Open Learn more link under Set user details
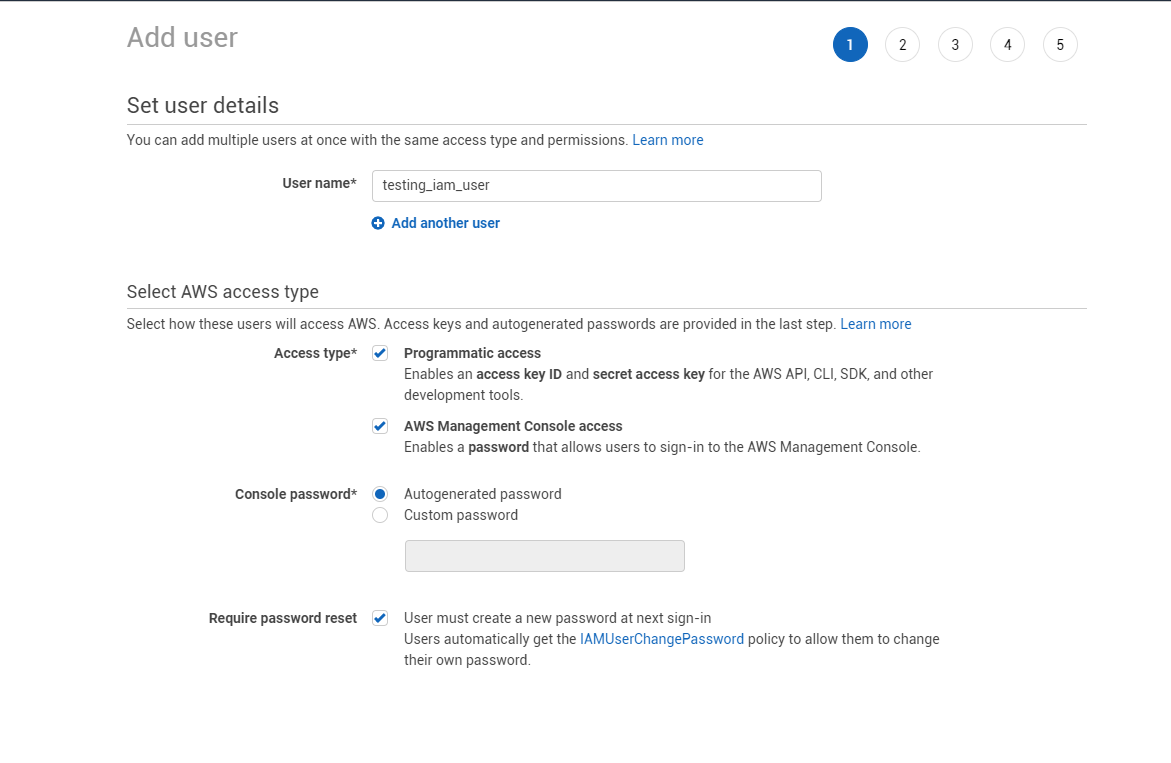Screen dimensions: 1171x763 [x=668, y=140]
